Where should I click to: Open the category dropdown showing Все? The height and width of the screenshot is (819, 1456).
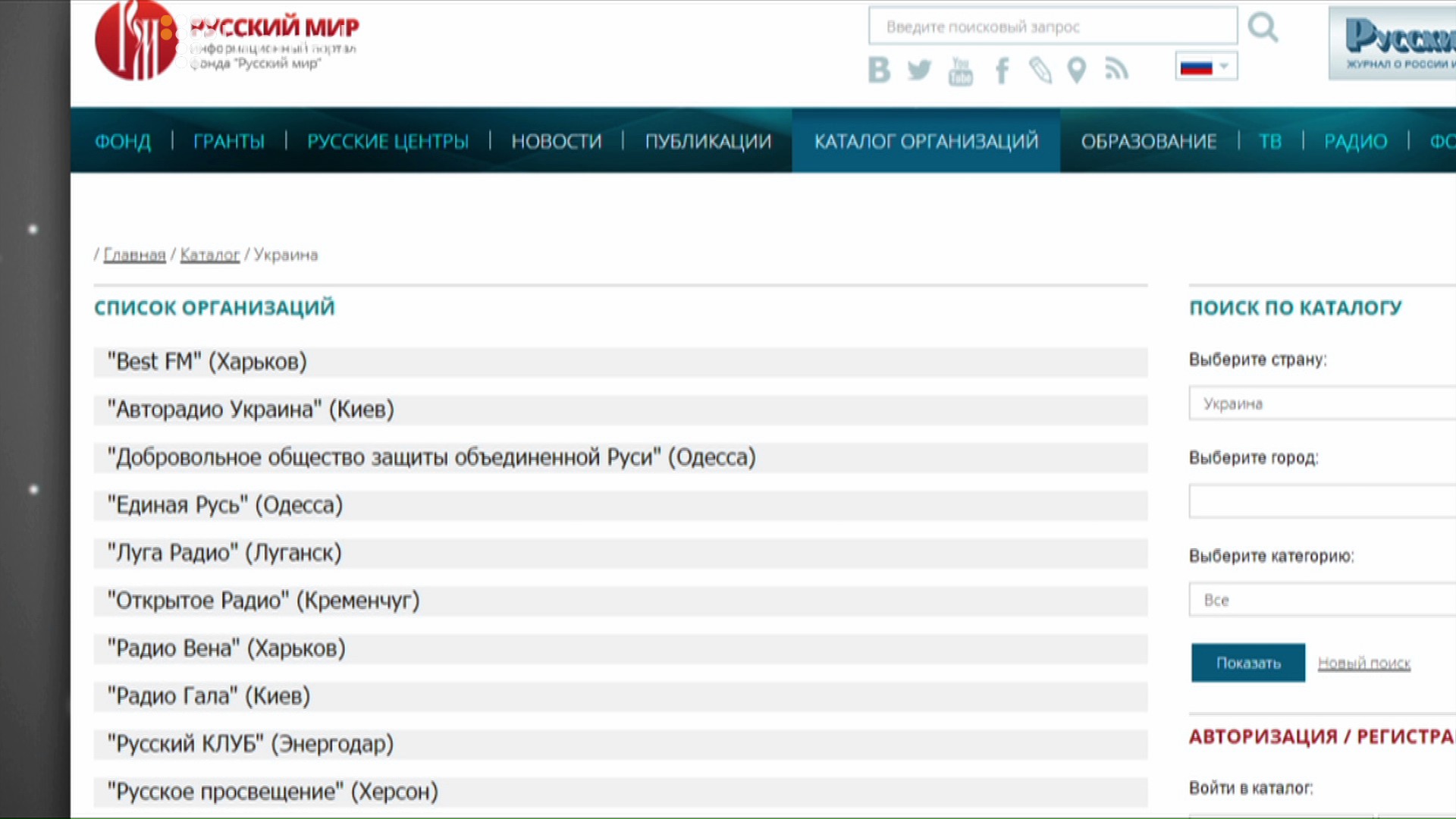coord(1323,600)
